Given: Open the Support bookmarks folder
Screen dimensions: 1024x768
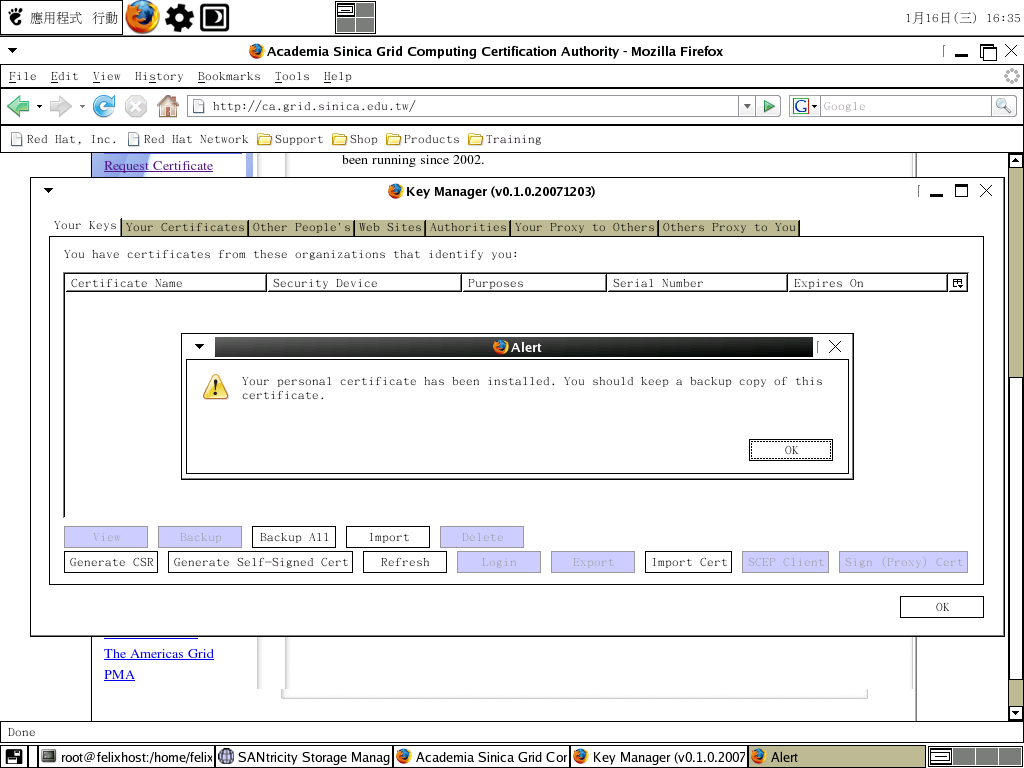Looking at the screenshot, I should click(x=290, y=139).
